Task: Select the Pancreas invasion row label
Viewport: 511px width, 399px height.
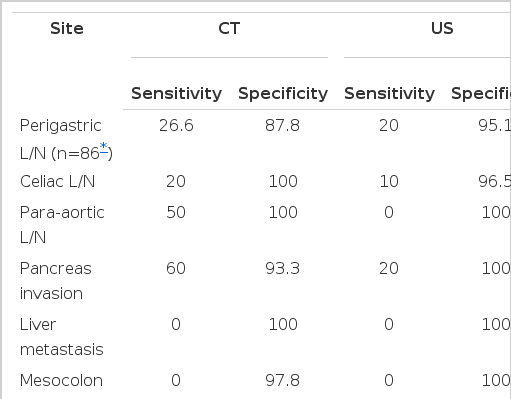Action: [55, 281]
